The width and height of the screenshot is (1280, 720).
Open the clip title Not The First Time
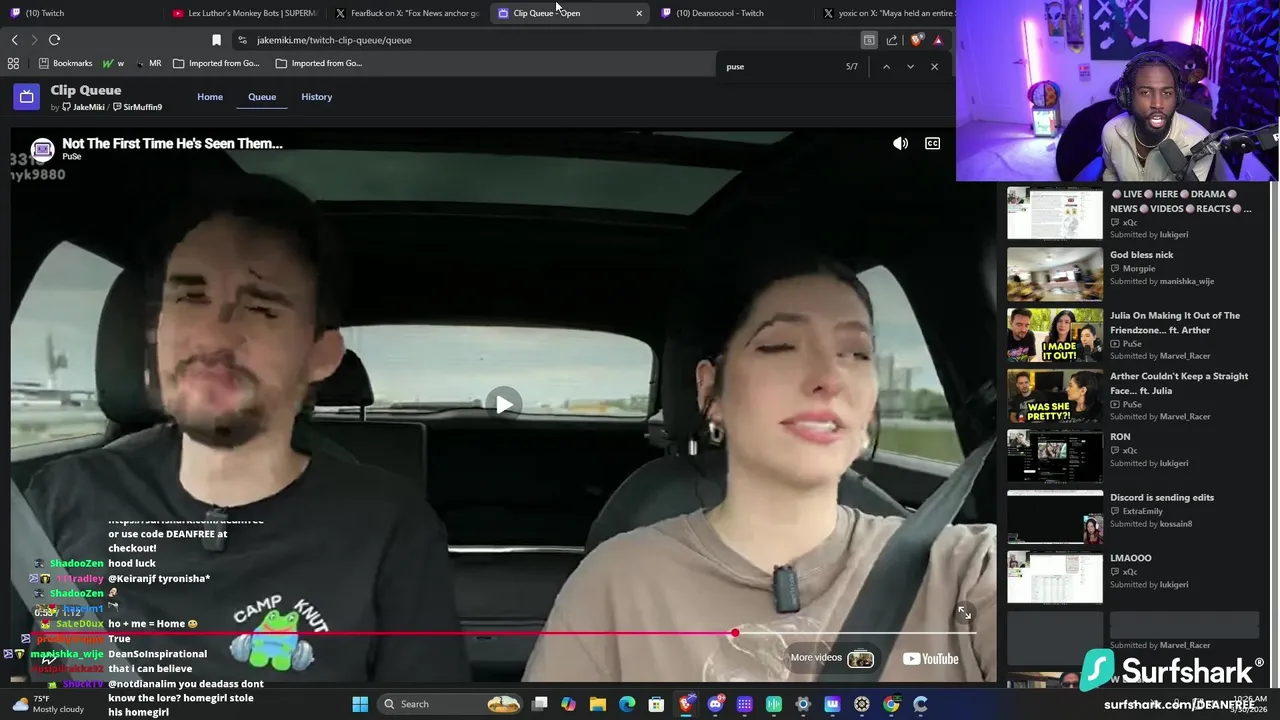tap(172, 143)
